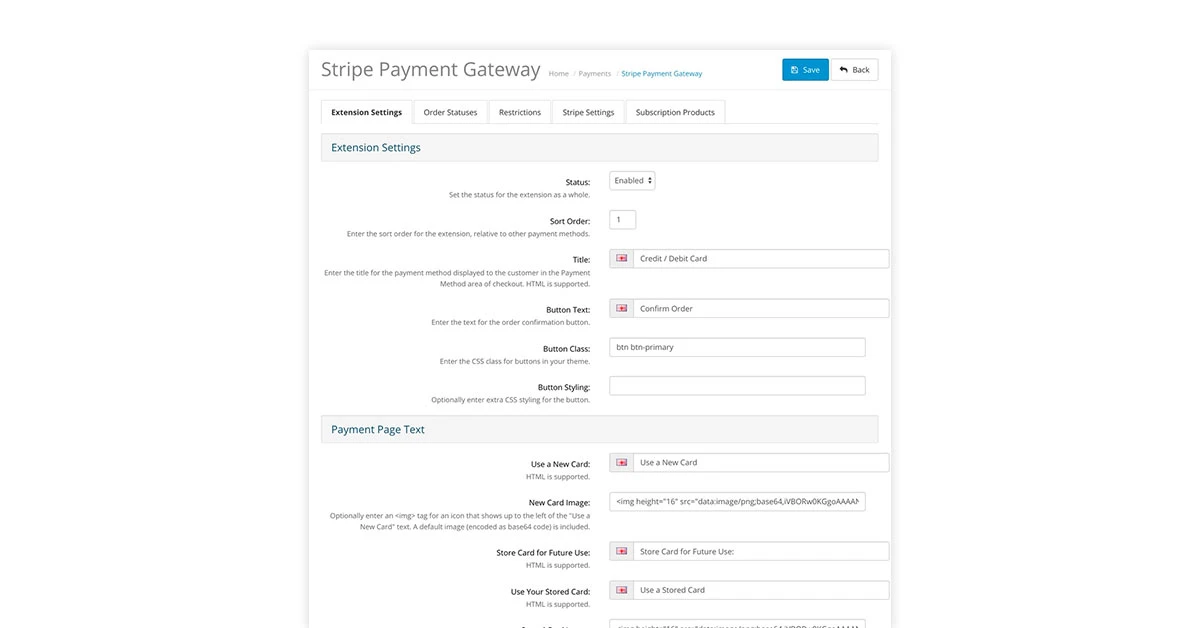Click the flag icon beside Store Card for Future Use

click(620, 550)
